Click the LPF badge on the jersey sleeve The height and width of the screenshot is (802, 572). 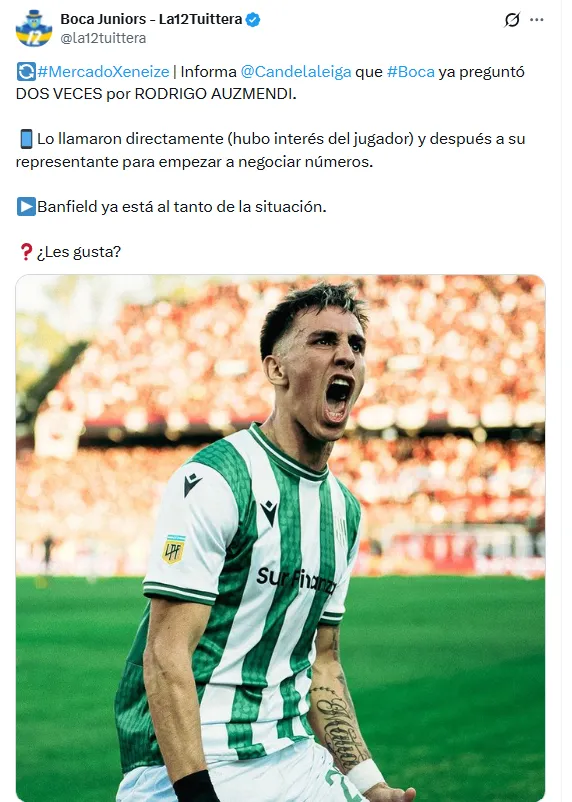(x=173, y=549)
